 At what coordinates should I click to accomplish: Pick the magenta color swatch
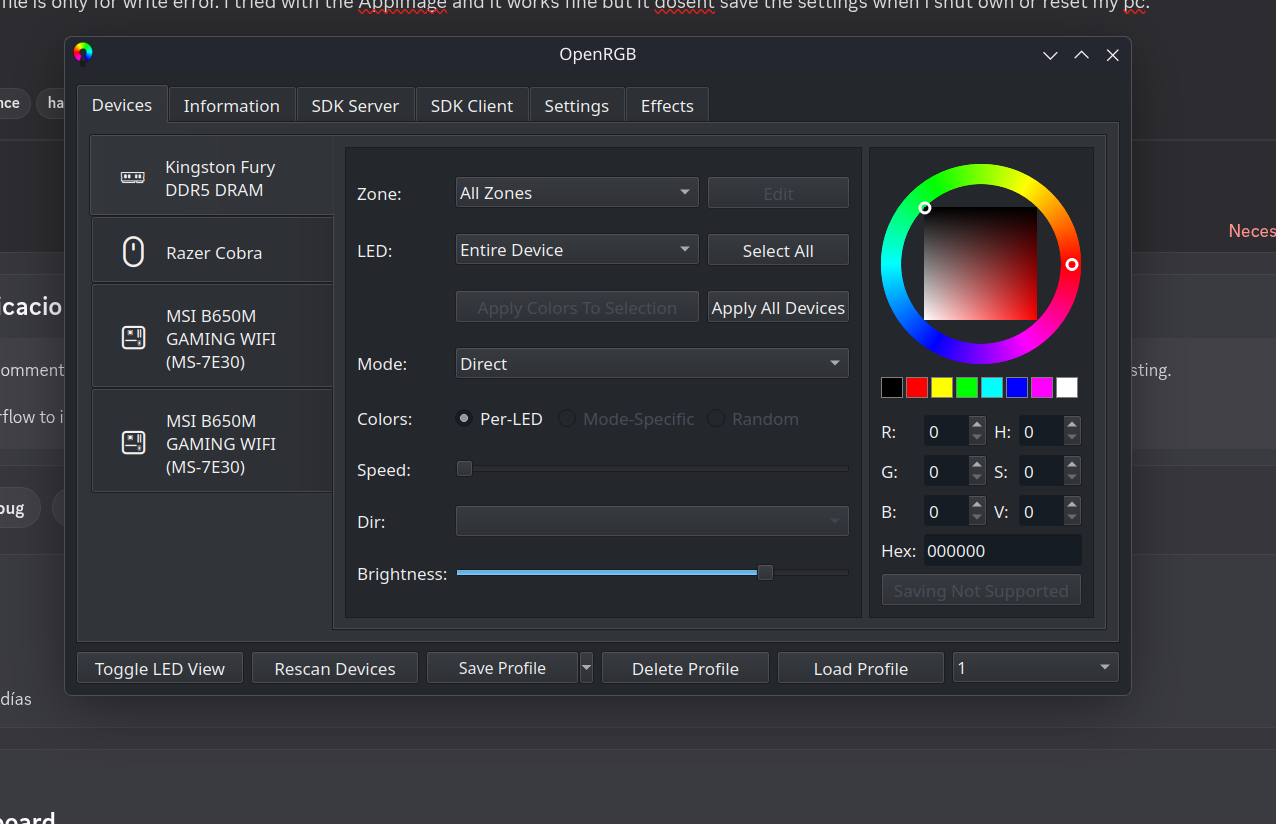point(1042,388)
